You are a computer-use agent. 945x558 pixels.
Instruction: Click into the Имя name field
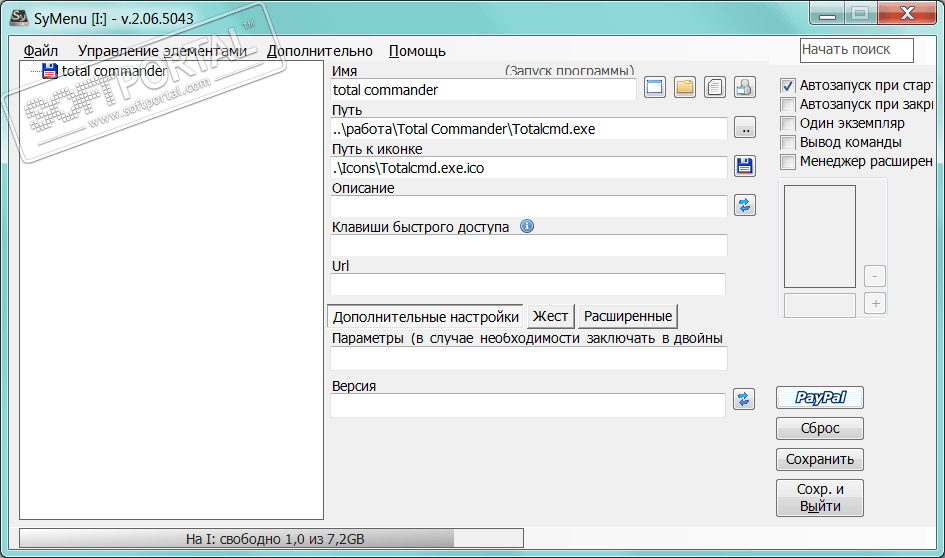483,90
